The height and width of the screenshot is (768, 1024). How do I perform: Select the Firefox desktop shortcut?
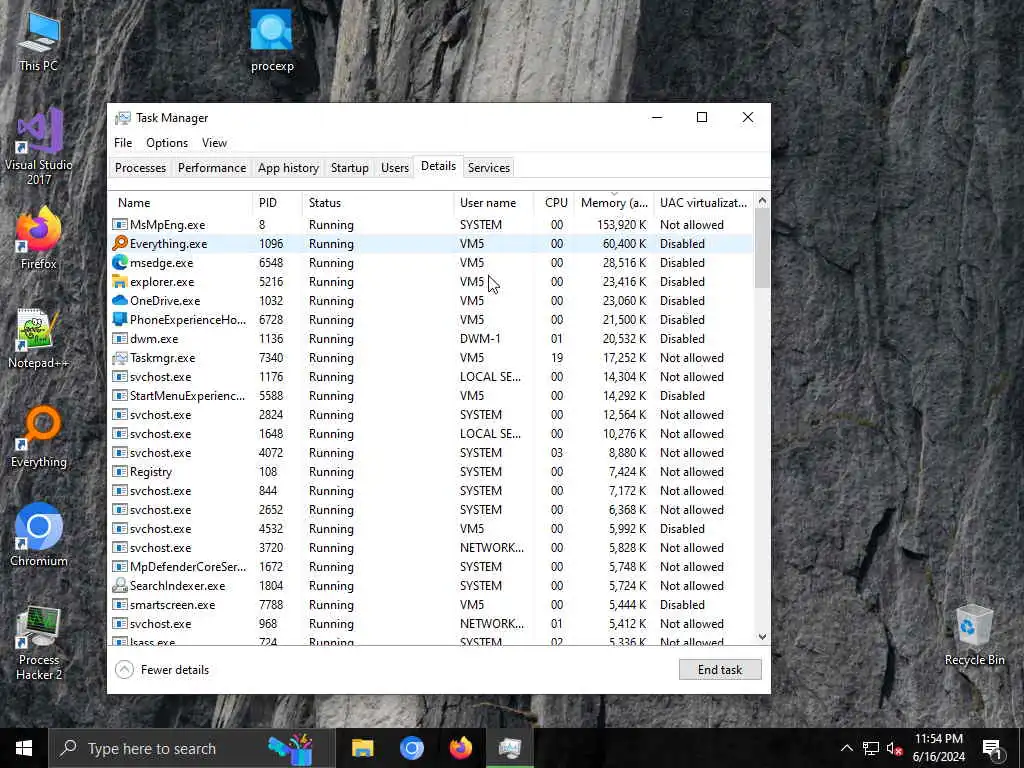pos(39,238)
